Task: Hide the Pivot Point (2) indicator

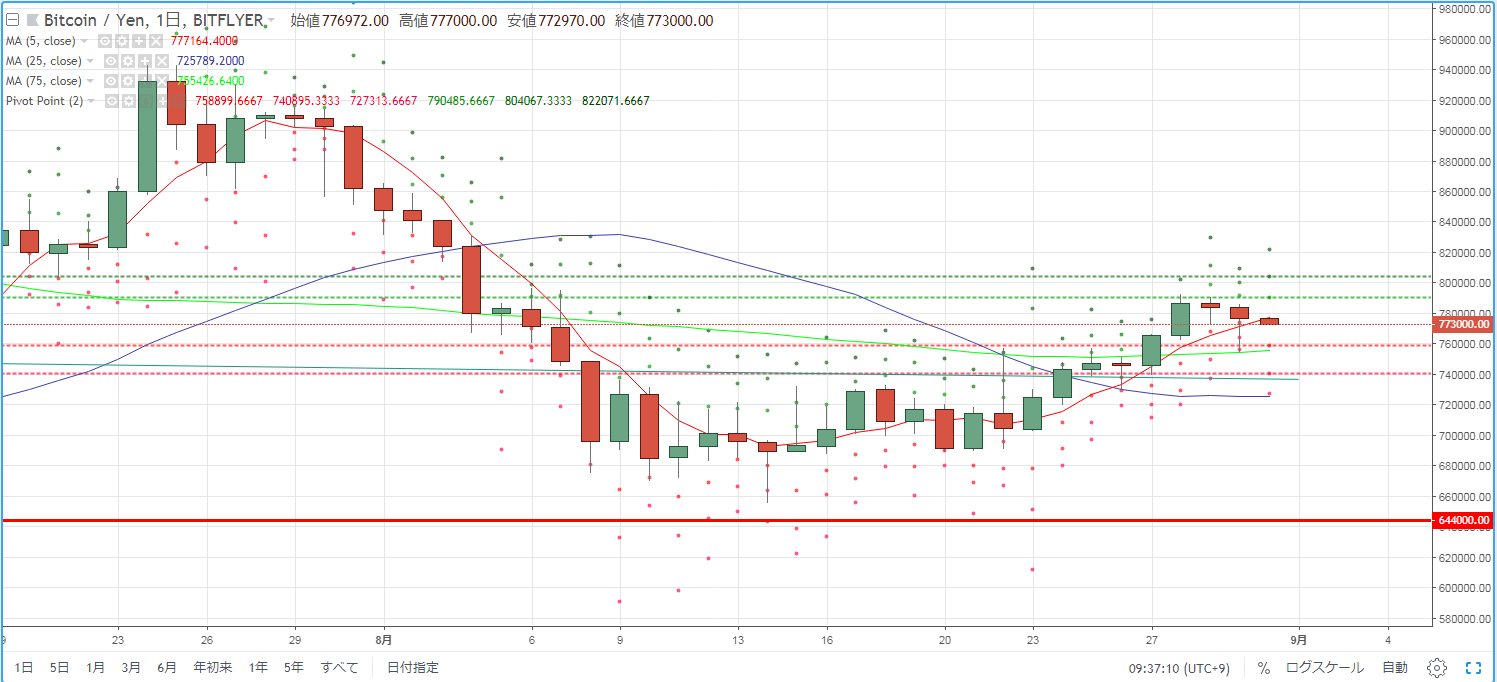Action: pos(112,101)
